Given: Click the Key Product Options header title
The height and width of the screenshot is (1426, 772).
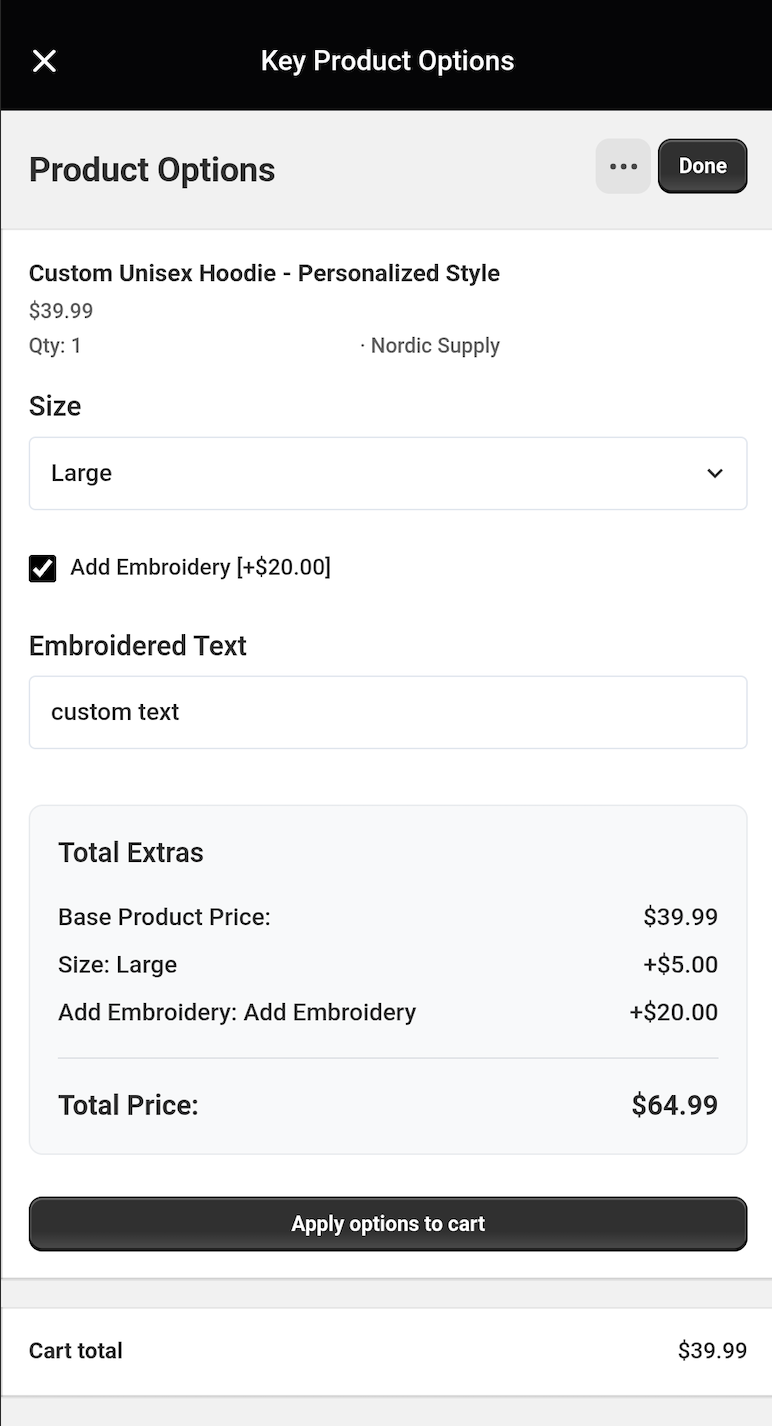Looking at the screenshot, I should point(387,60).
